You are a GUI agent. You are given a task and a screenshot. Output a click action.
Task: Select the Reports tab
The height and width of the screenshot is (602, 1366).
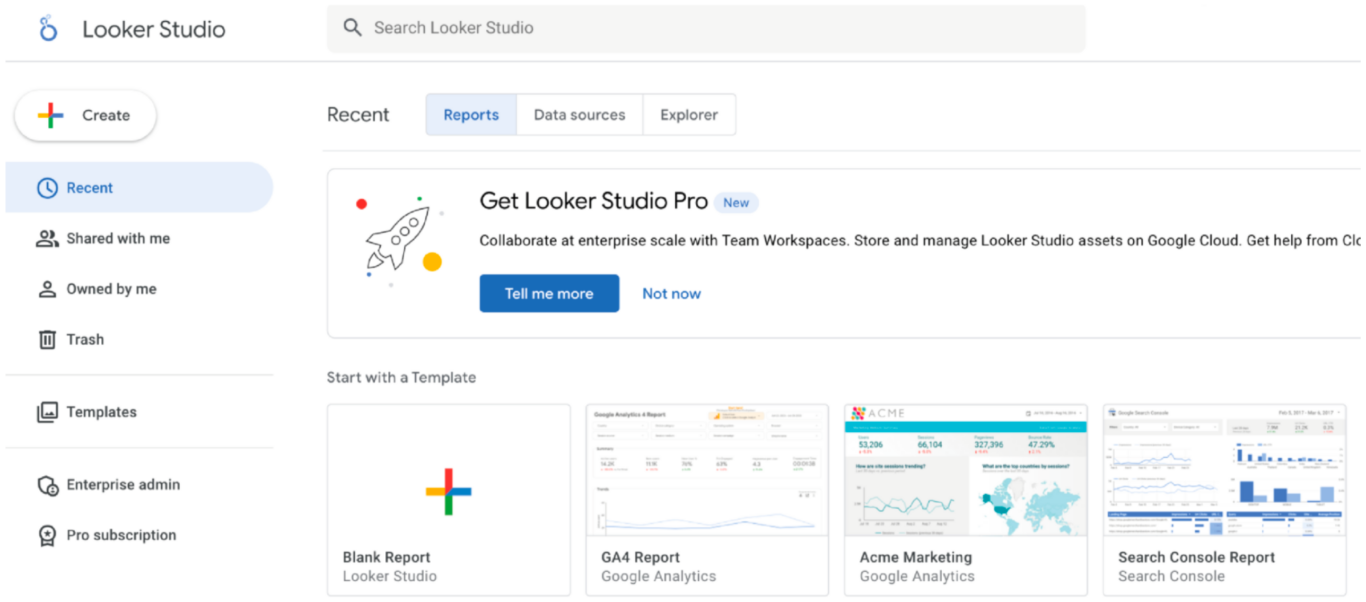point(470,114)
